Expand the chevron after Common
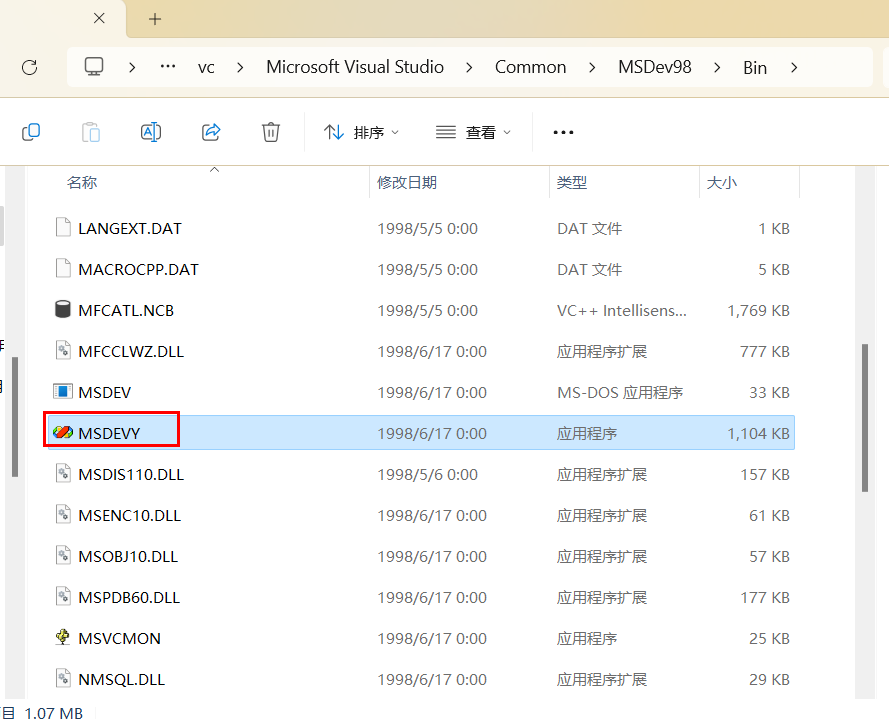The width and height of the screenshot is (889, 719). (x=592, y=67)
